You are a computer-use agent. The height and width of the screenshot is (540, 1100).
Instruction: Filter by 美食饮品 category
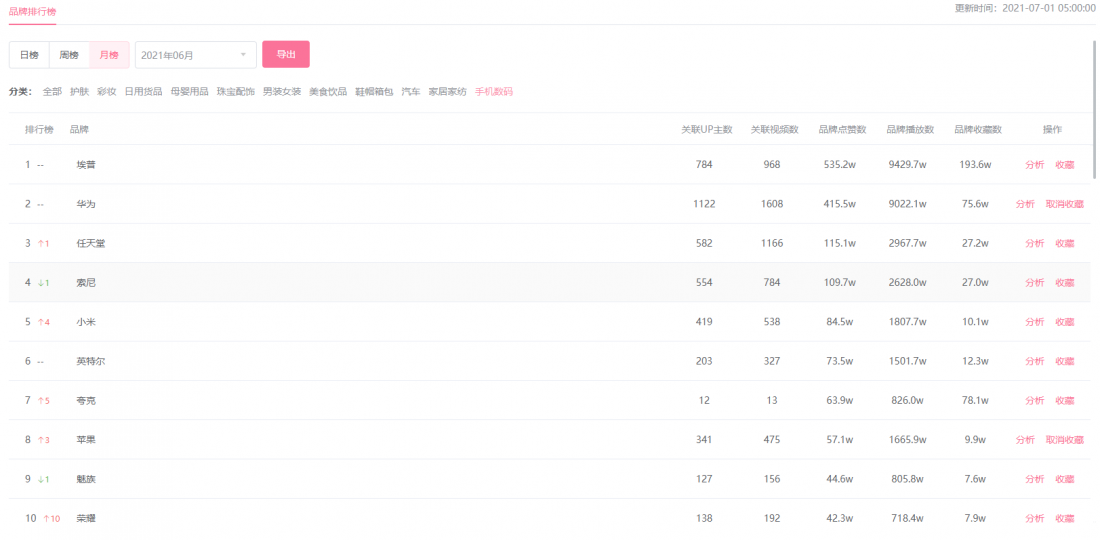pyautogui.click(x=328, y=92)
